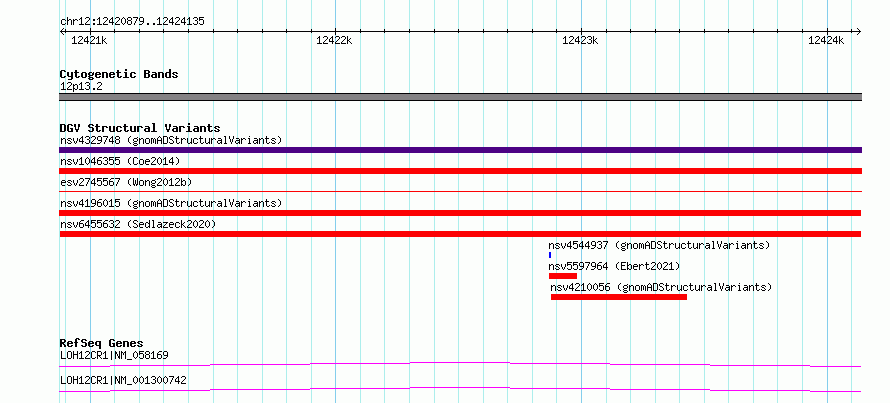890x403 pixels.
Task: Click the purple nsv4329748 variant bar
Action: pyautogui.click(x=460, y=150)
